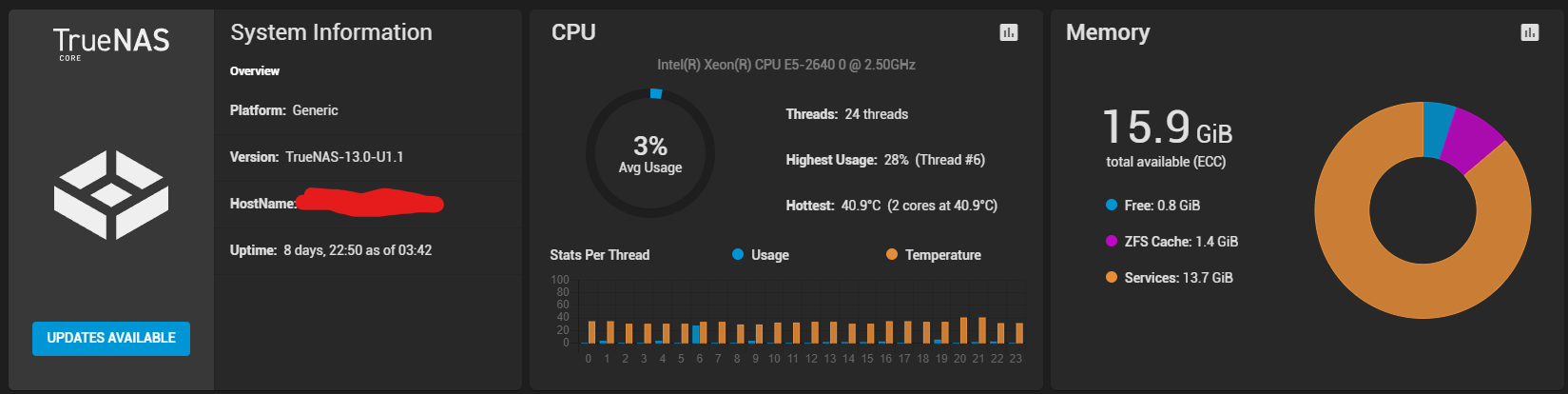Image resolution: width=1568 pixels, height=394 pixels.
Task: Click the redacted HostName value
Action: tap(369, 202)
